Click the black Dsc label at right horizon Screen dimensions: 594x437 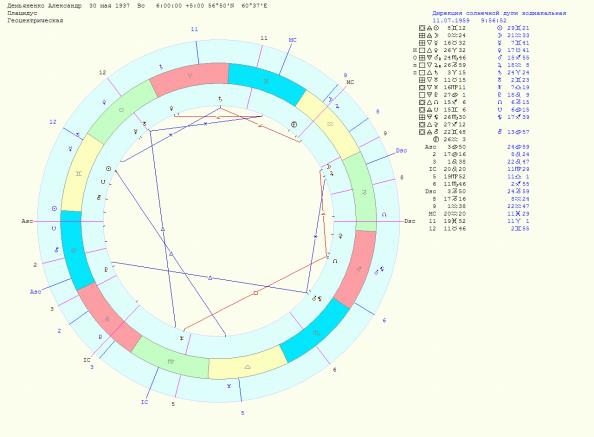(x=410, y=221)
